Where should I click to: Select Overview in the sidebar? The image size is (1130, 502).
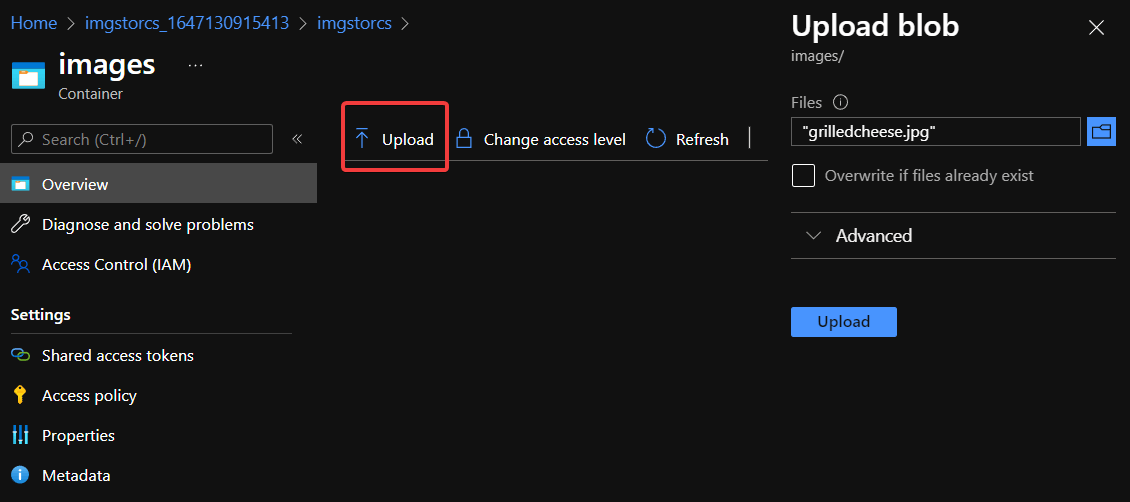75,184
